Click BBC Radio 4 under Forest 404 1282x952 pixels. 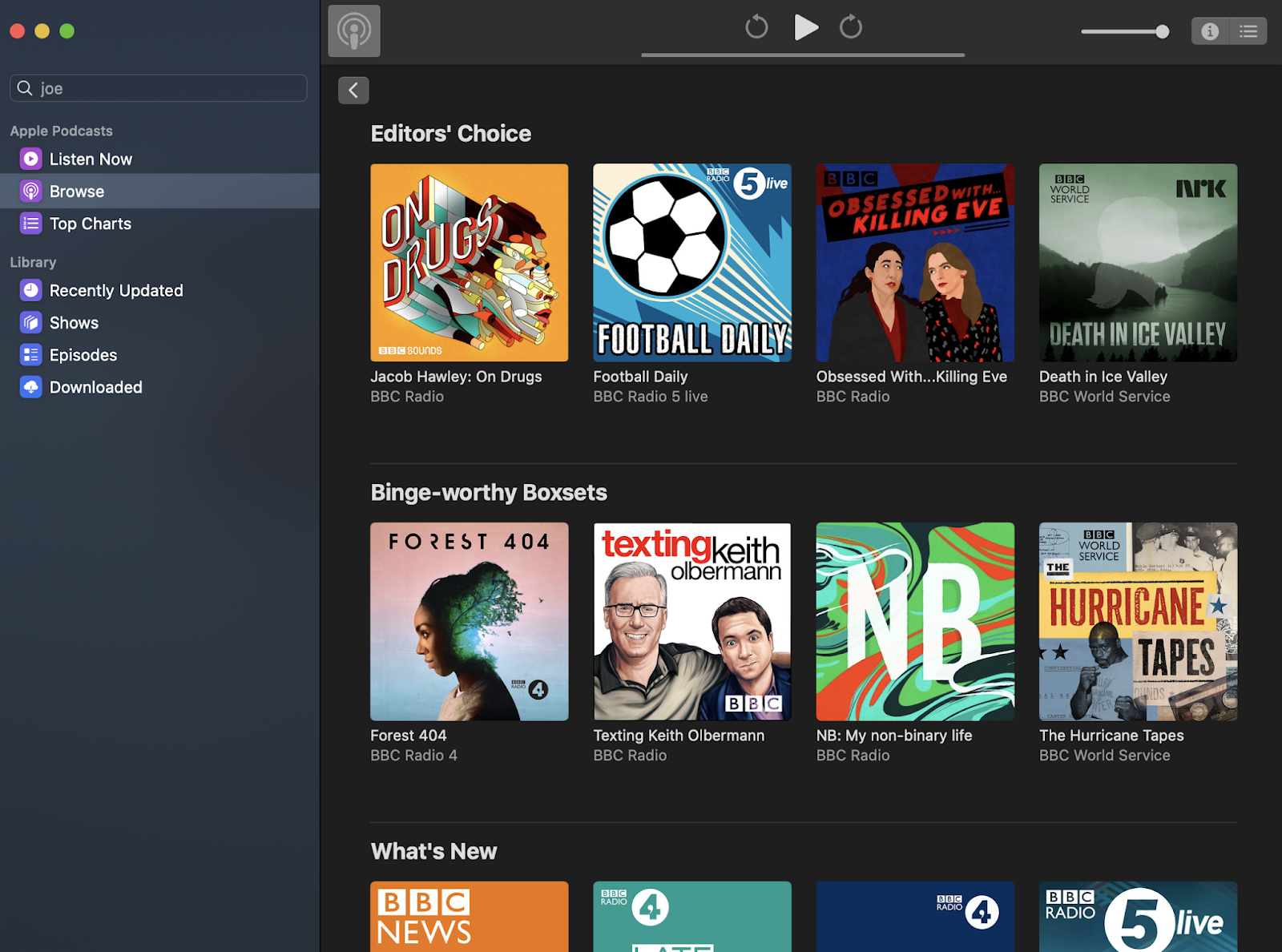[413, 756]
